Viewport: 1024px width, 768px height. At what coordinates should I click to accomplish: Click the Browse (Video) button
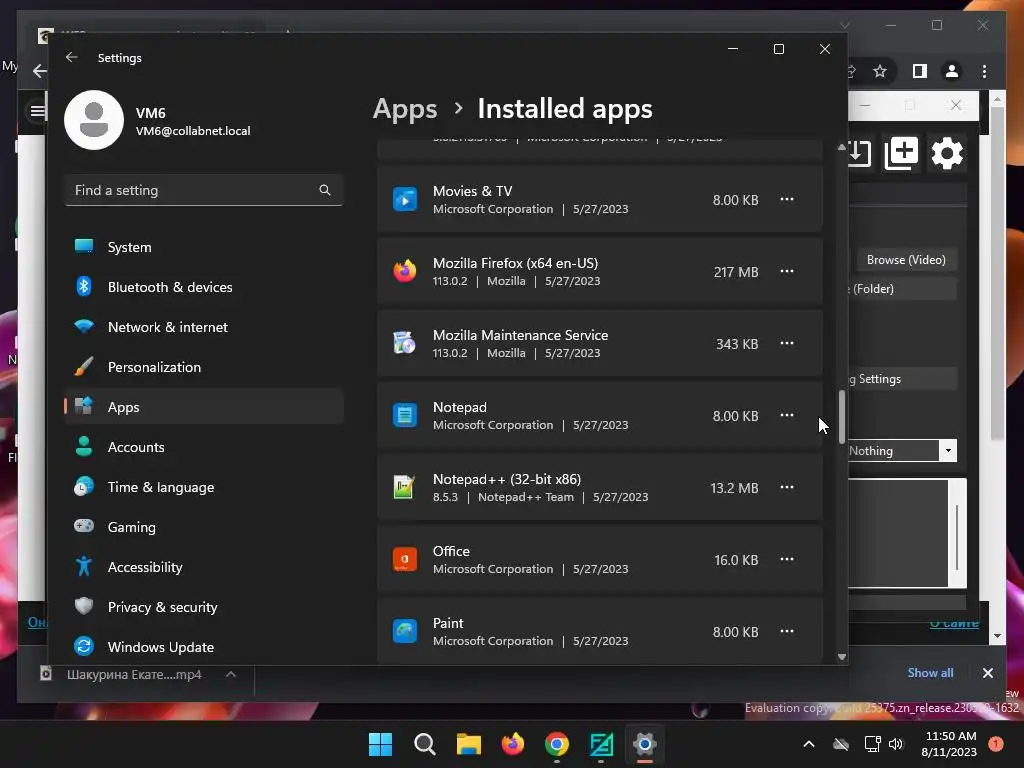click(906, 260)
